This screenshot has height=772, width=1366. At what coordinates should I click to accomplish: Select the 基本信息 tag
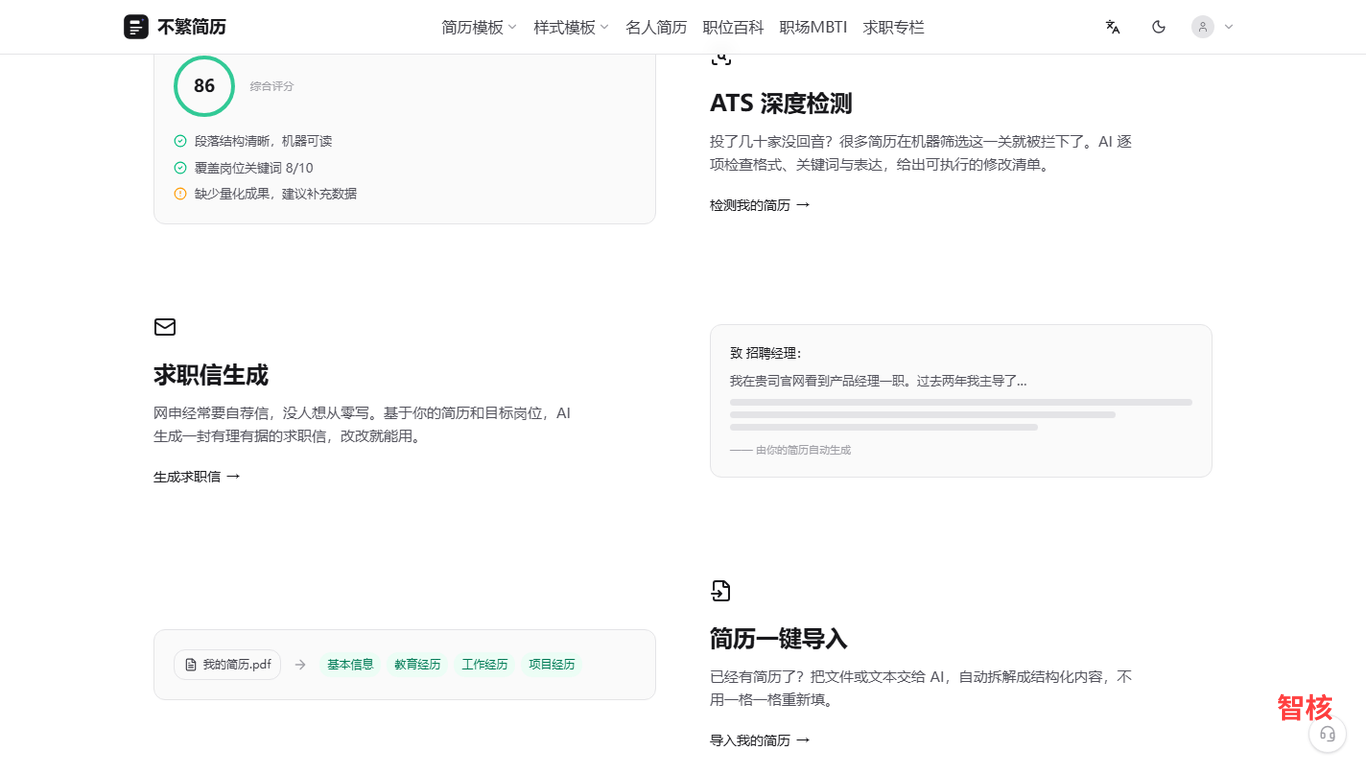(x=351, y=664)
